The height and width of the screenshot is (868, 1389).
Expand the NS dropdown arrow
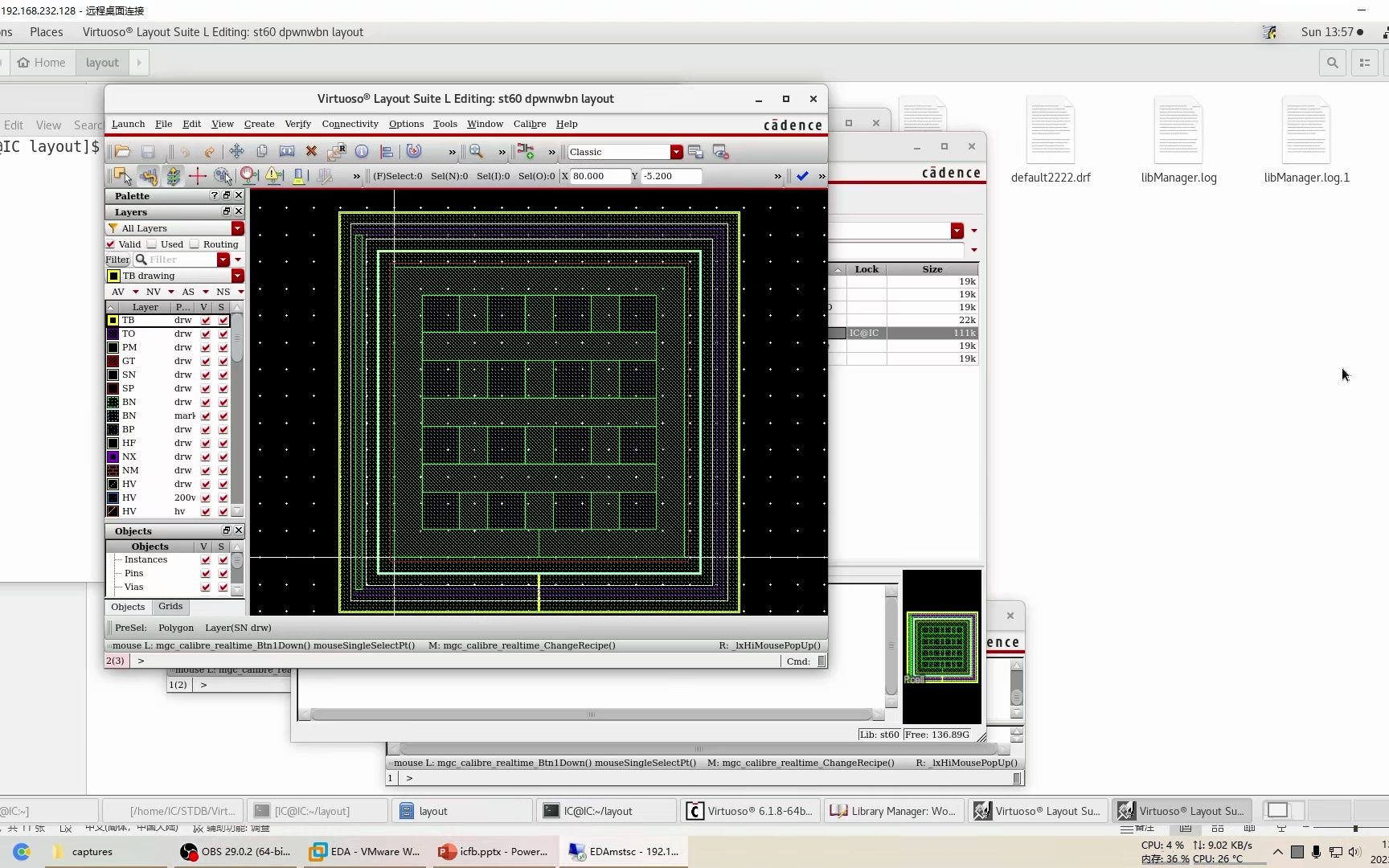point(240,292)
